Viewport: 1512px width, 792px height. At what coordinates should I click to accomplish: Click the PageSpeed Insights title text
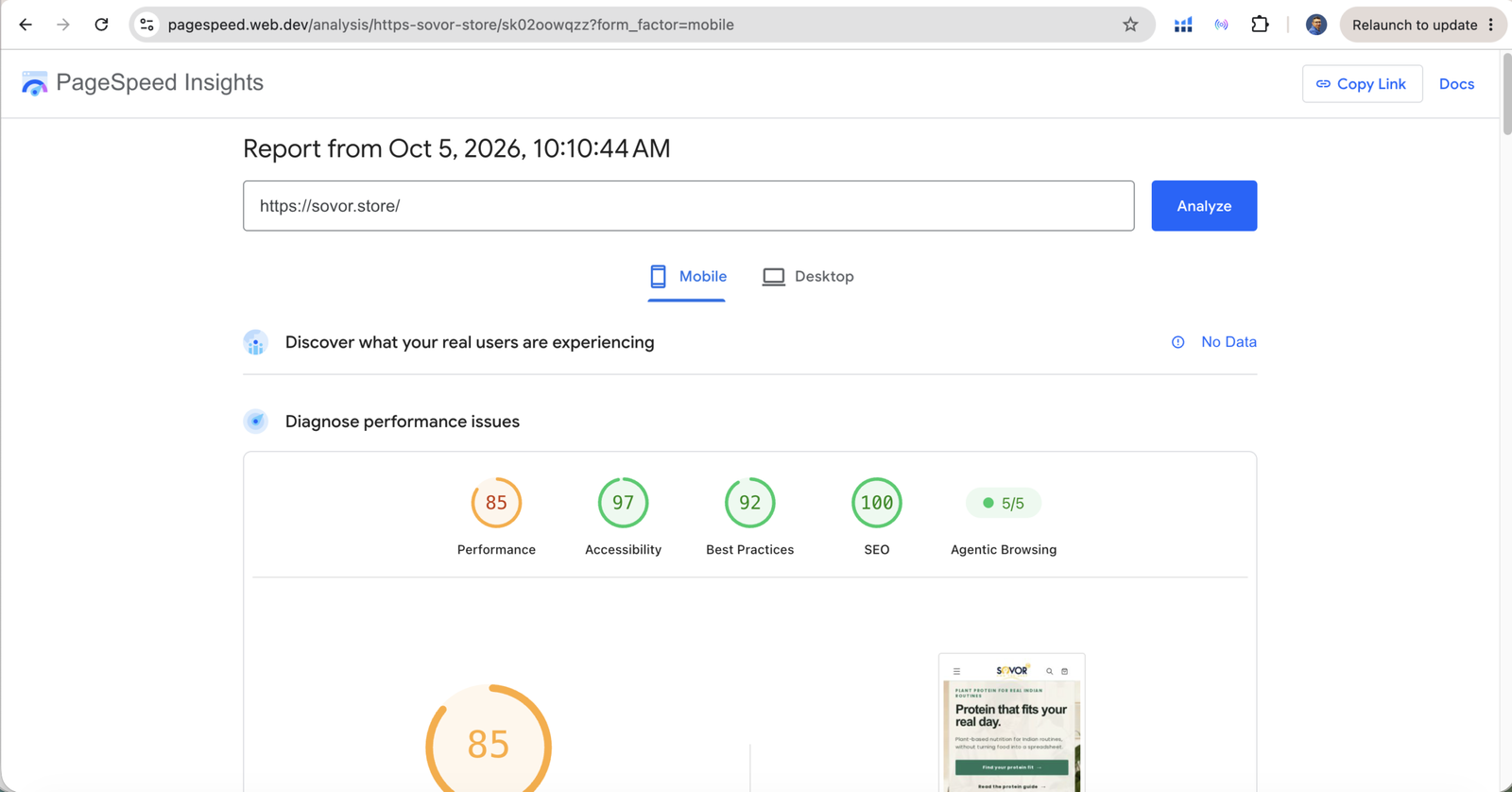tap(160, 82)
